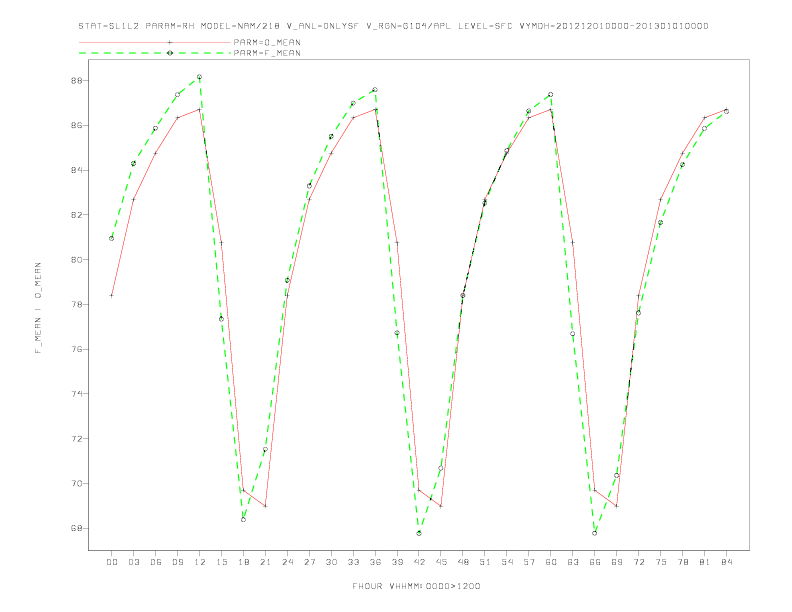Image resolution: width=792 pixels, height=612 pixels.
Task: Click the x-axis tick label 12
Action: pos(200,562)
